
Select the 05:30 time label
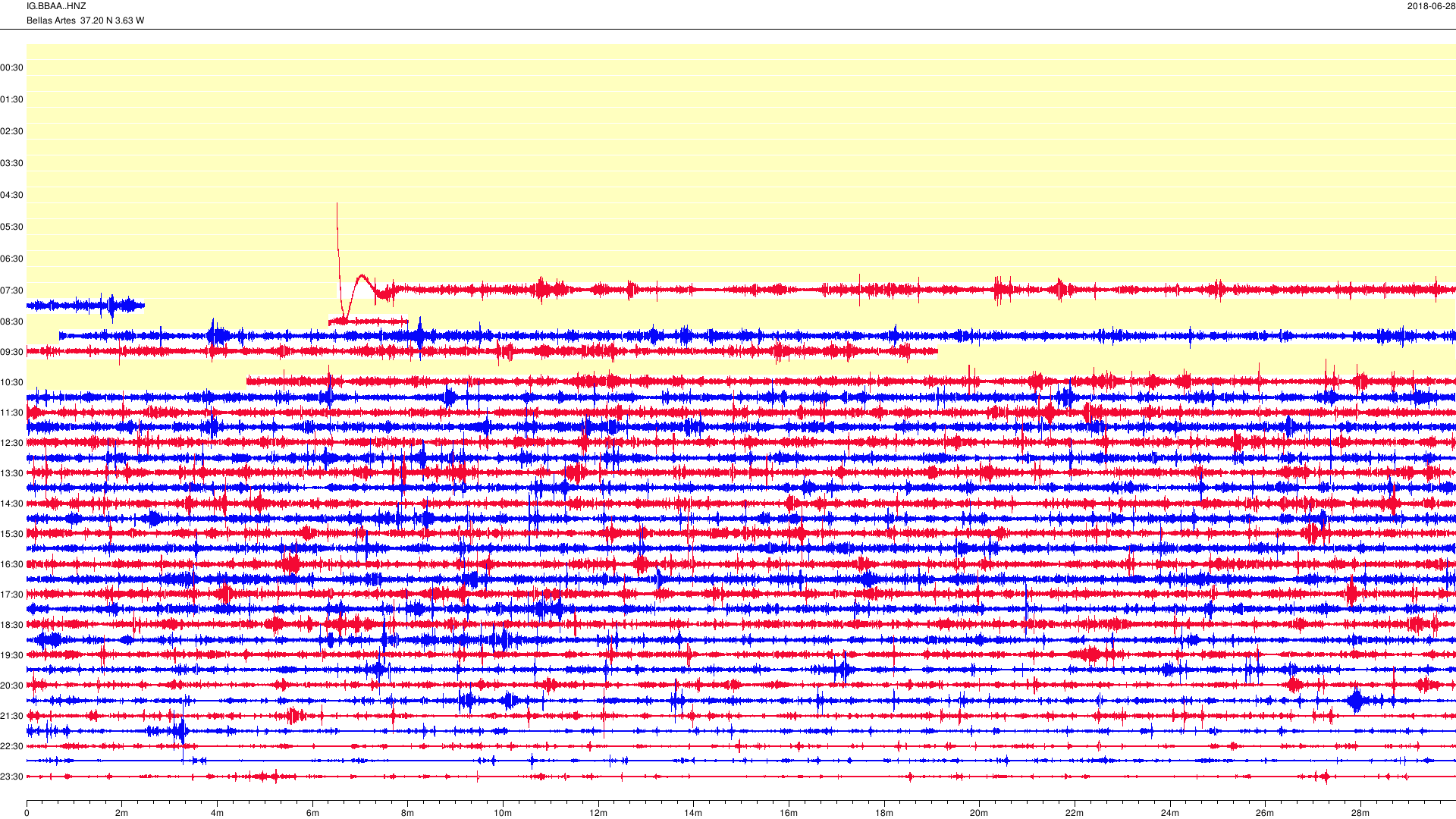coord(11,227)
